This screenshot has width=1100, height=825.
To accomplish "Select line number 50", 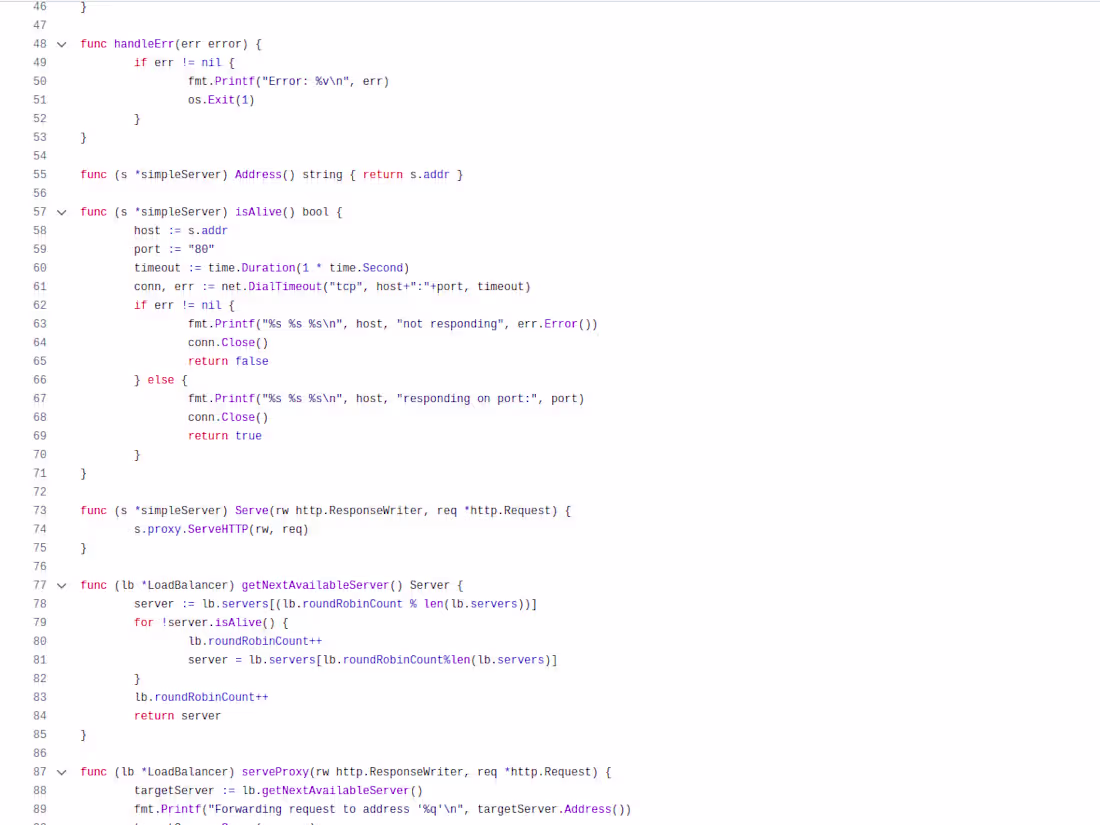I will (x=40, y=81).
